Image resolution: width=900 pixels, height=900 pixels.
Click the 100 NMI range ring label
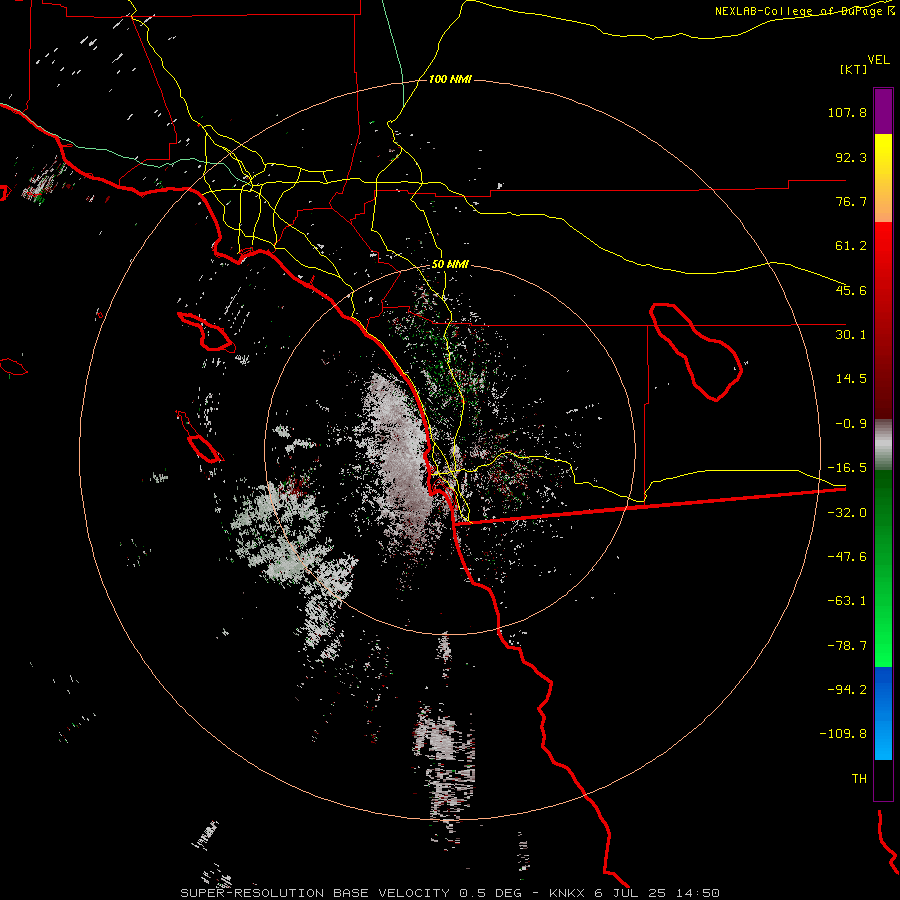[450, 79]
